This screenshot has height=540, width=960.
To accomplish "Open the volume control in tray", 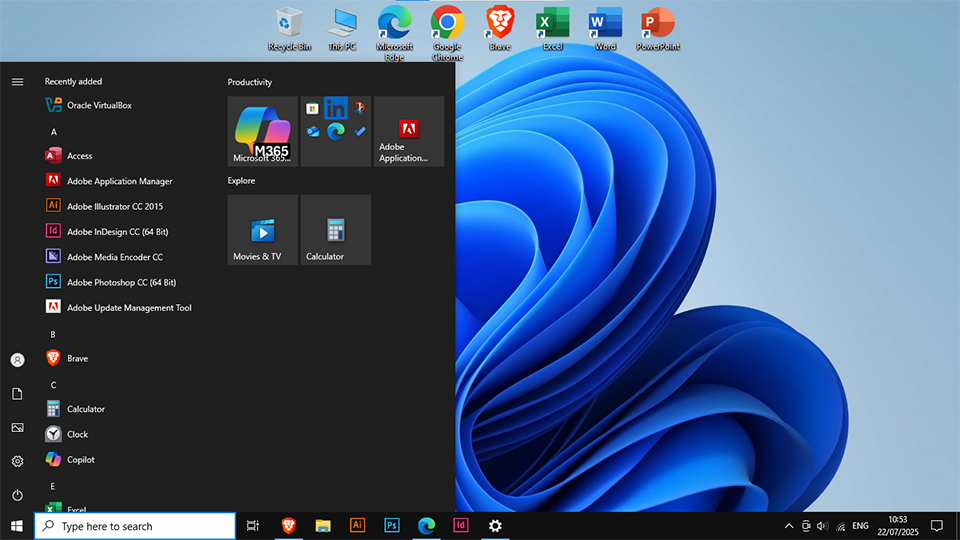I will (x=822, y=526).
